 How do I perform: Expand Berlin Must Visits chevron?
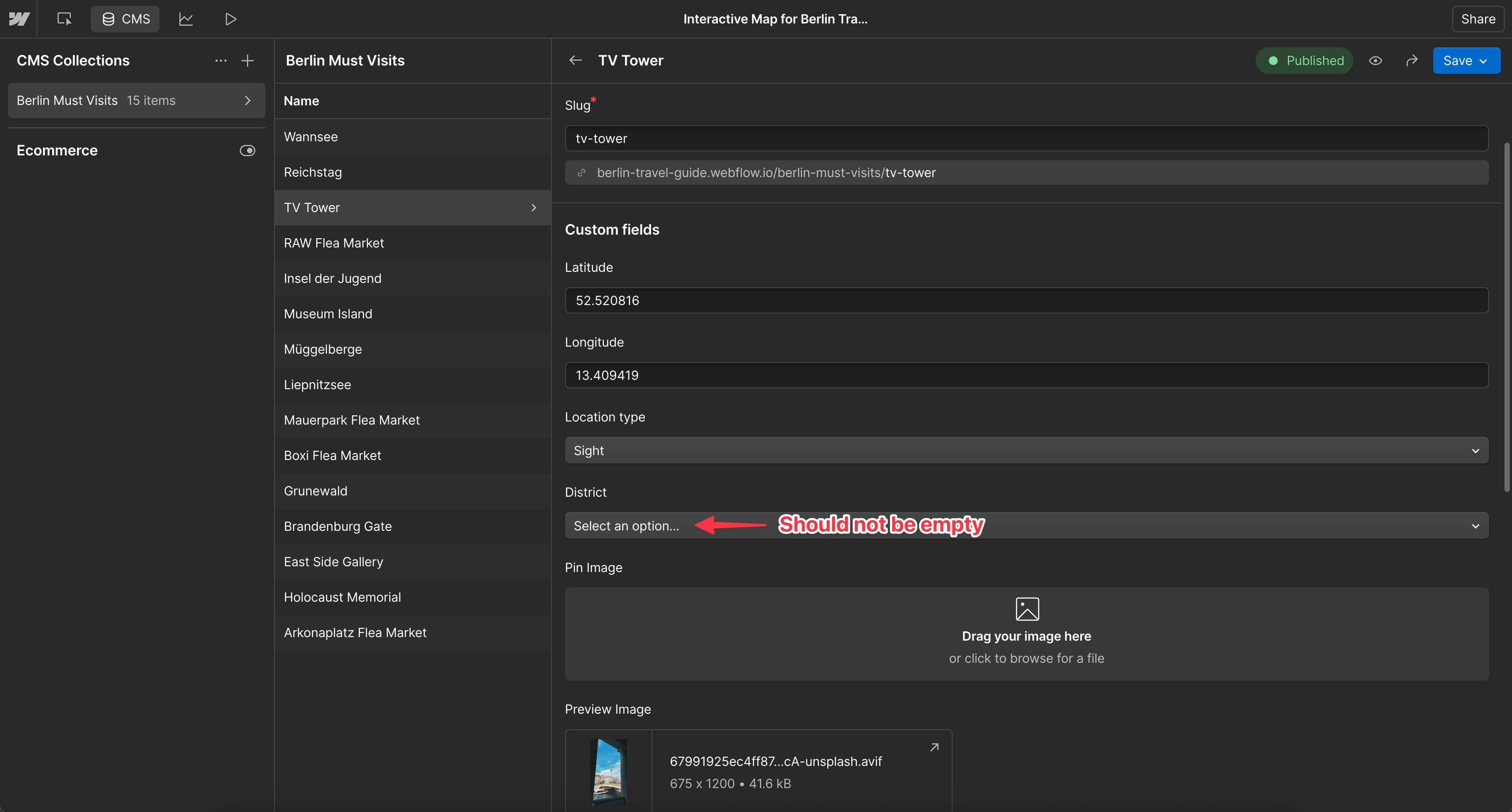point(248,101)
